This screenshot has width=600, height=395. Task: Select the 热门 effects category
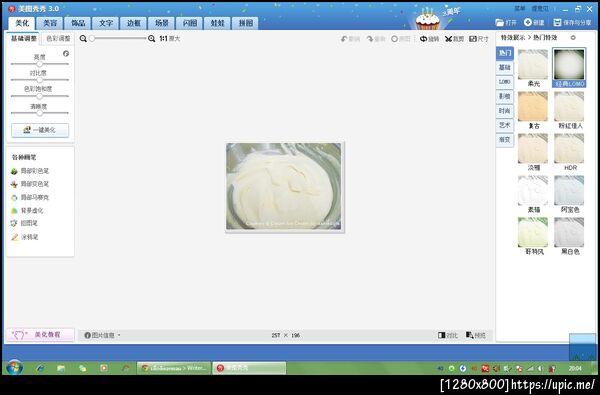pyautogui.click(x=505, y=53)
